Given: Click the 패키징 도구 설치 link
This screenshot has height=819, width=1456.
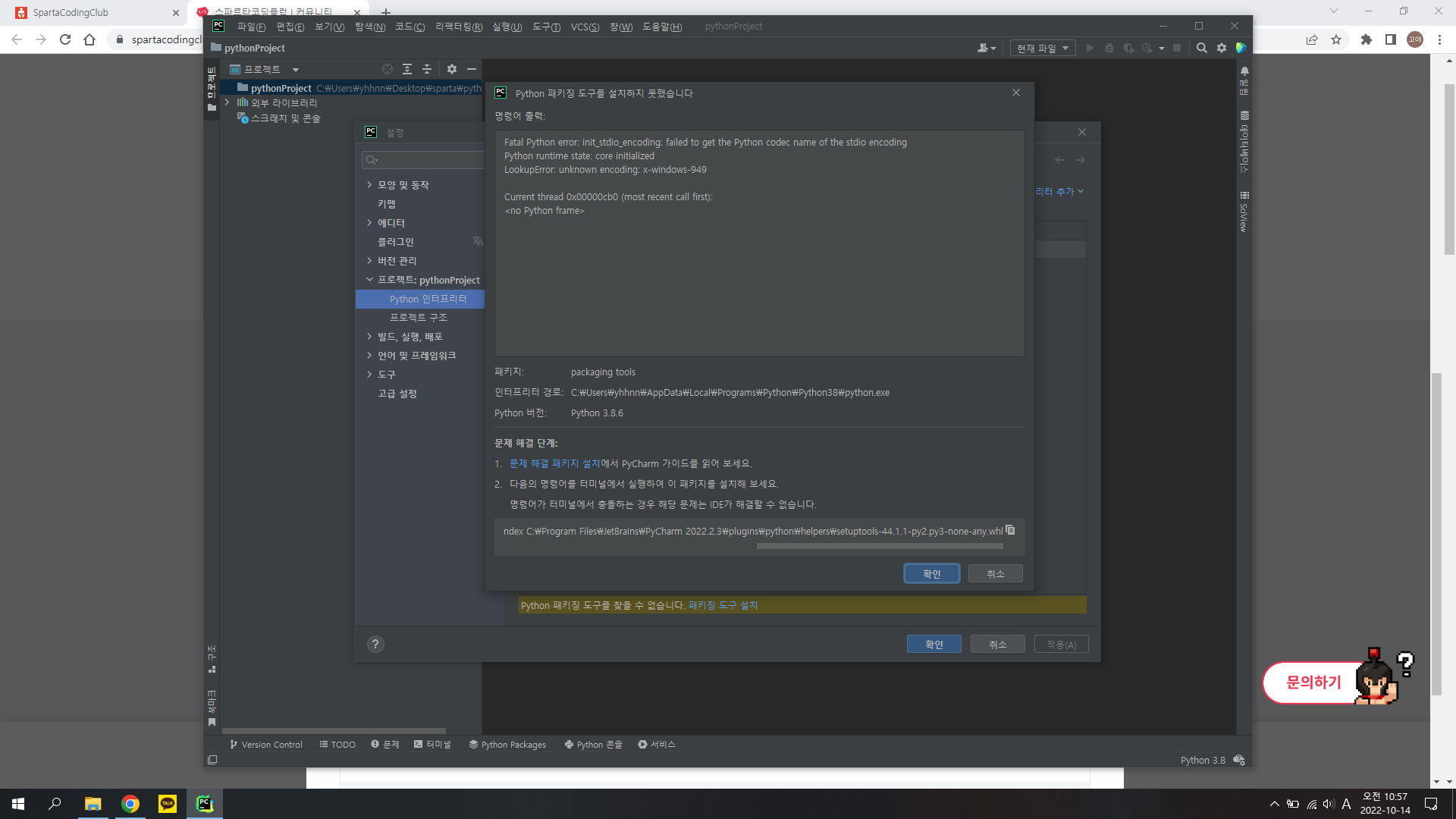Looking at the screenshot, I should [723, 605].
